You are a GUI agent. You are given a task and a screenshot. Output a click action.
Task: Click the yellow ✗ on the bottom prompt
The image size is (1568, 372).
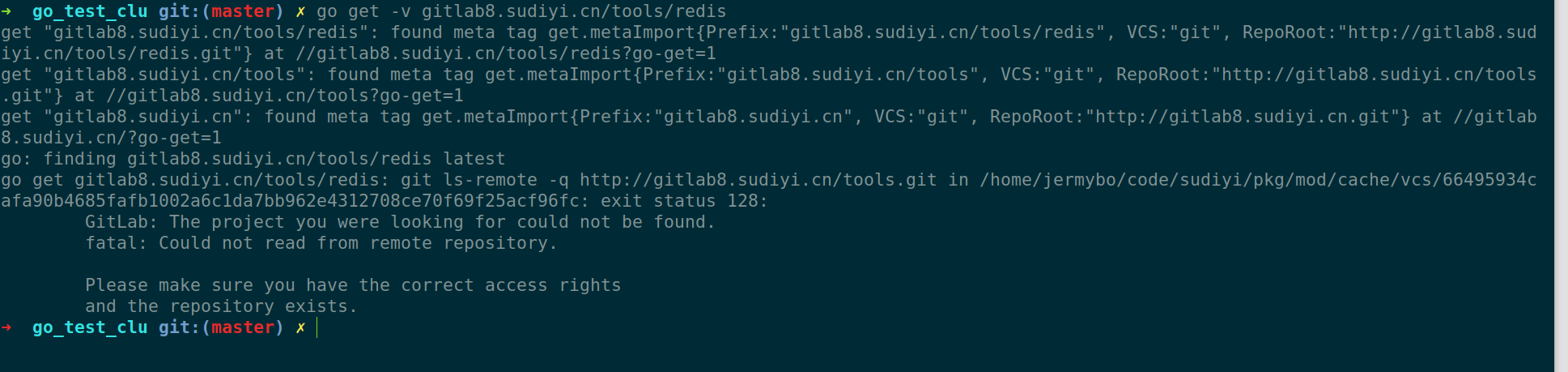click(300, 327)
